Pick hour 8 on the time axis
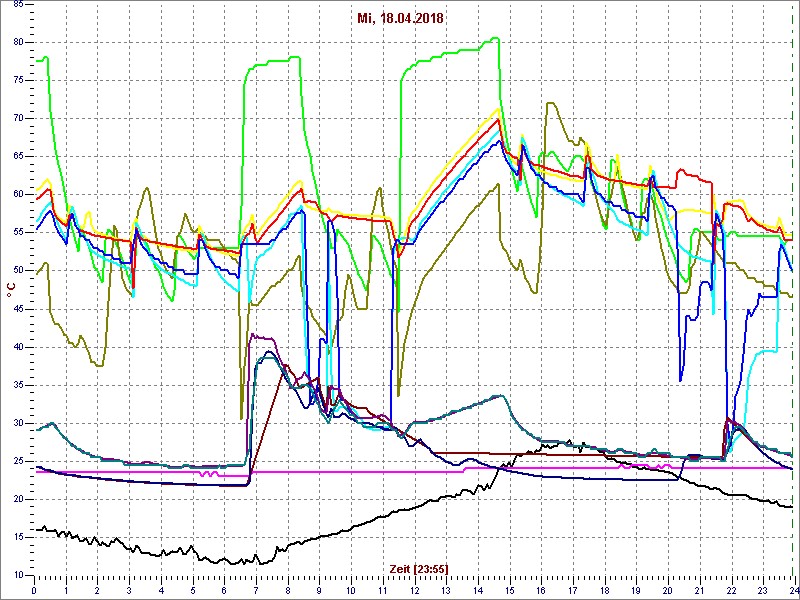800x600 pixels. point(288,591)
